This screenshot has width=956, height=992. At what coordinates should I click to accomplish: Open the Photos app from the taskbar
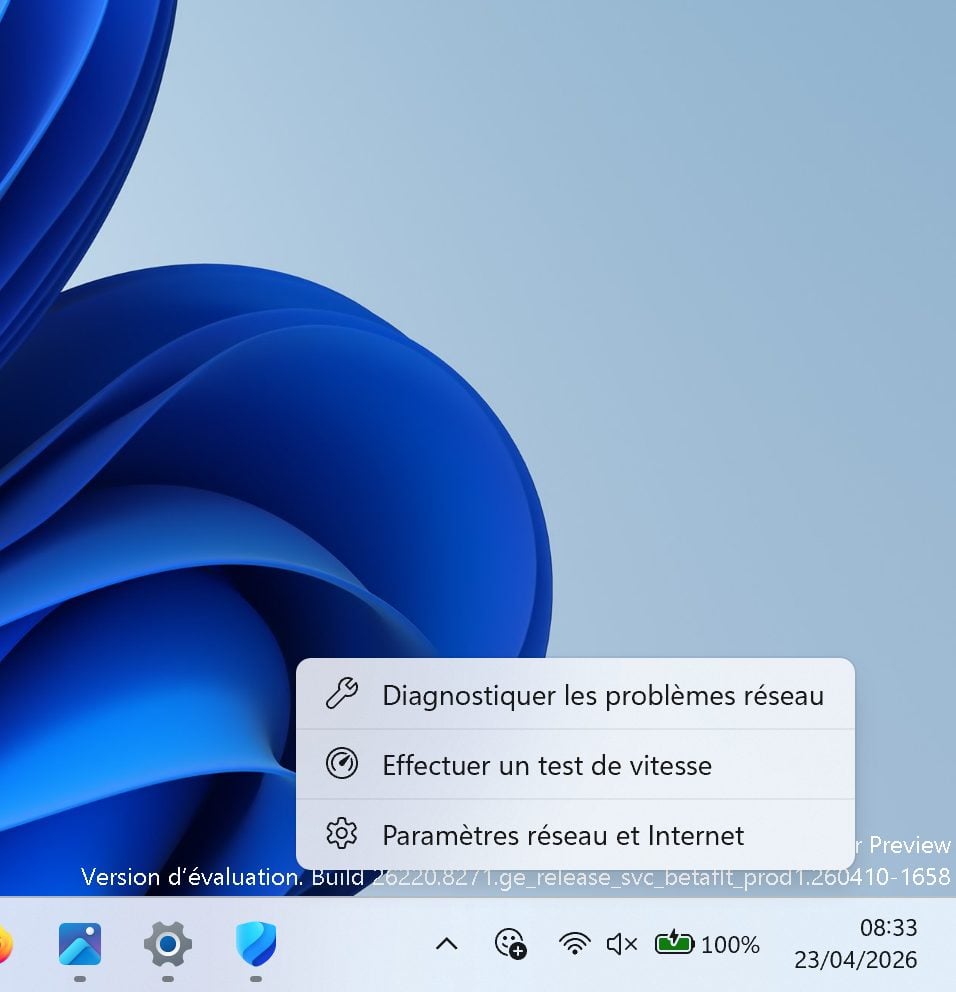[80, 943]
